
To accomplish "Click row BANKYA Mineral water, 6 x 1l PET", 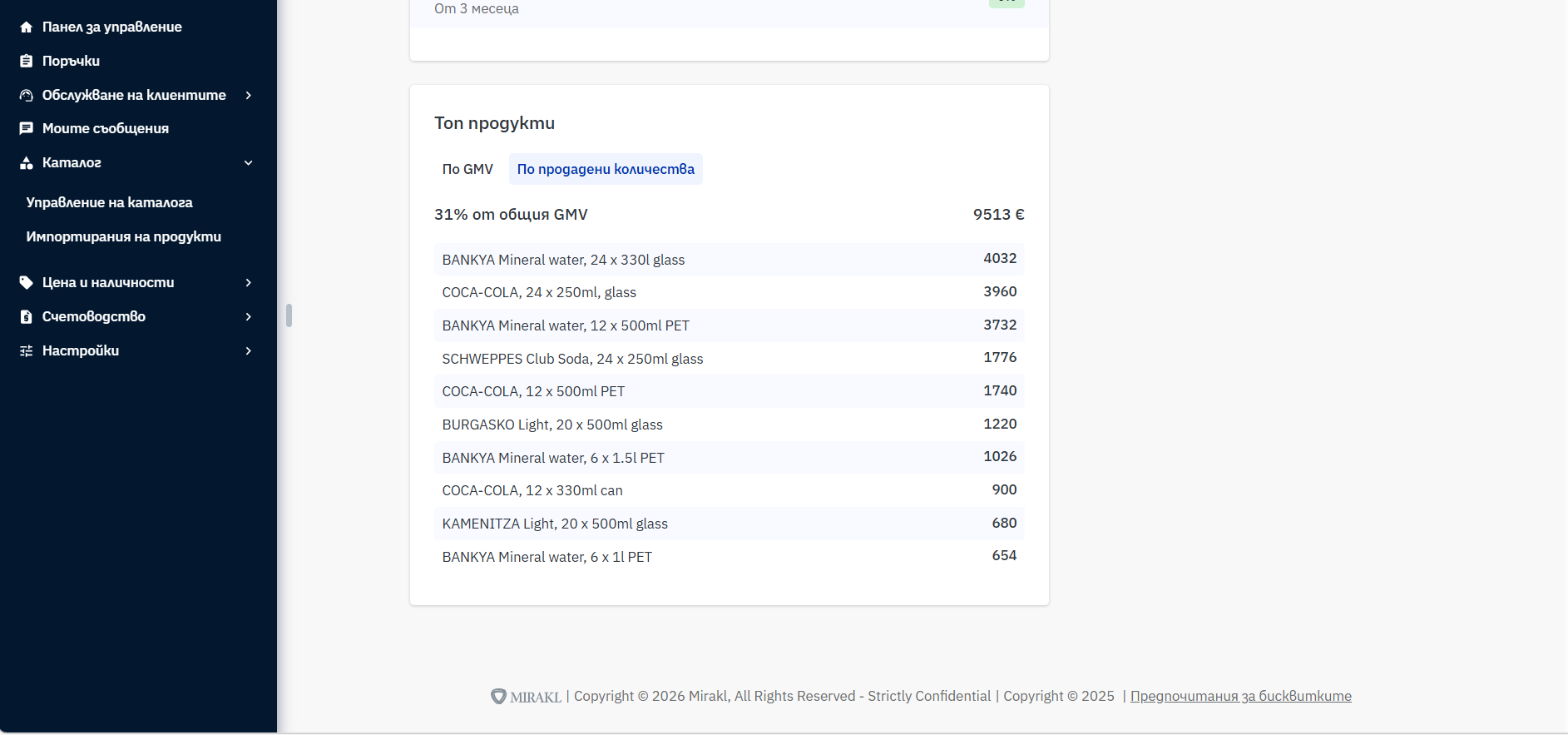I will 729,556.
